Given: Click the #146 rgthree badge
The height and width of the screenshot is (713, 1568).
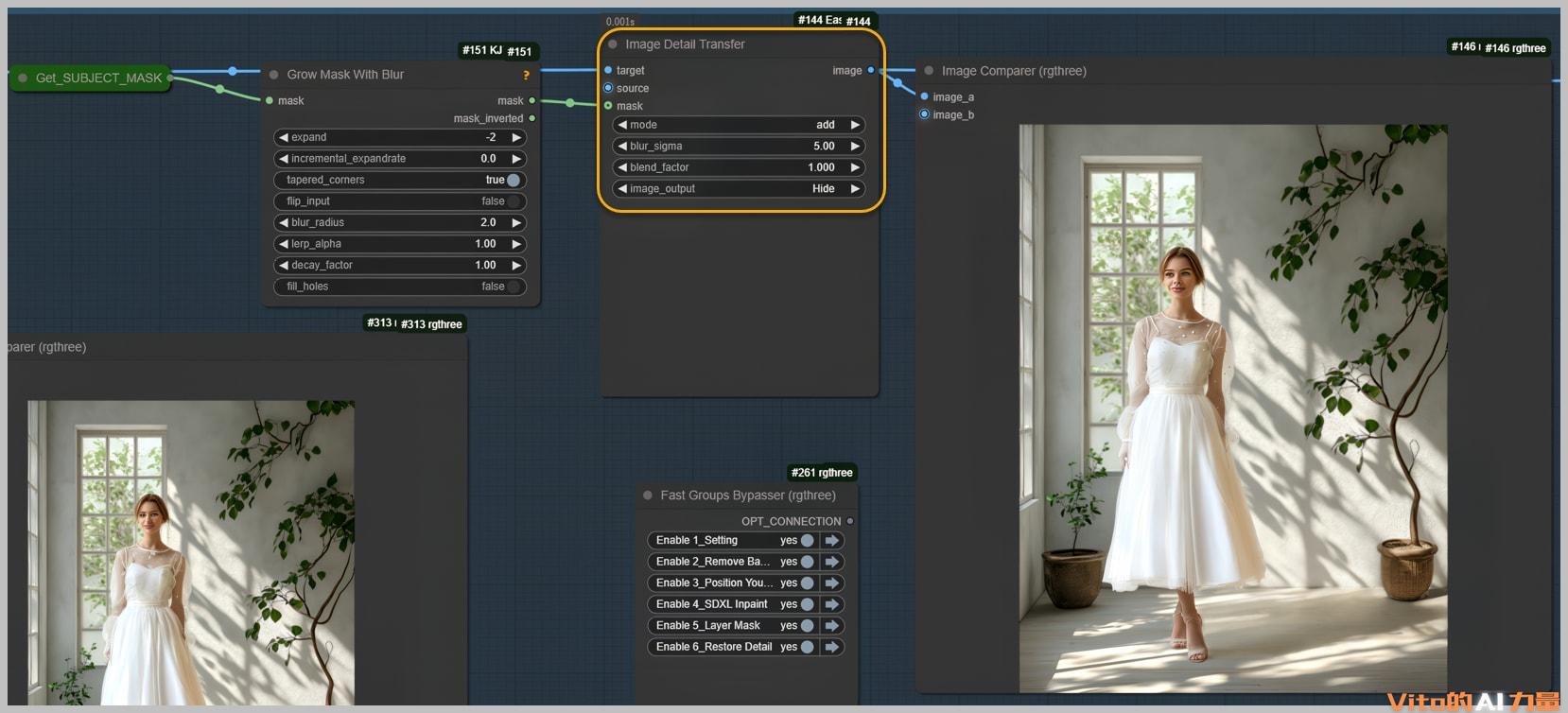Looking at the screenshot, I should pos(1515,48).
